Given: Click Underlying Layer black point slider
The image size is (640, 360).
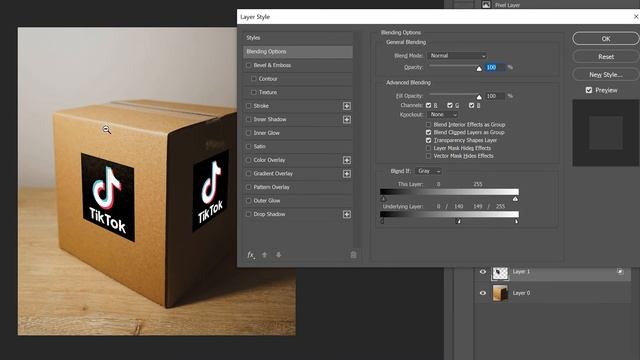Looking at the screenshot, I should point(382,221).
